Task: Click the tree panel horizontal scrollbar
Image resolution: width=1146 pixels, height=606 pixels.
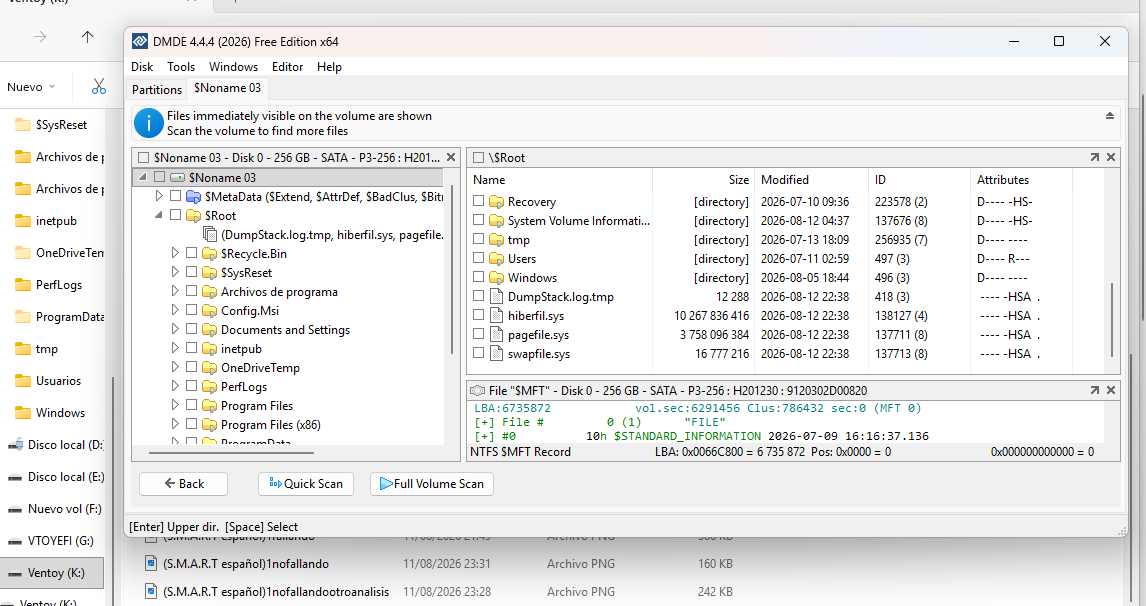Action: pyautogui.click(x=232, y=452)
